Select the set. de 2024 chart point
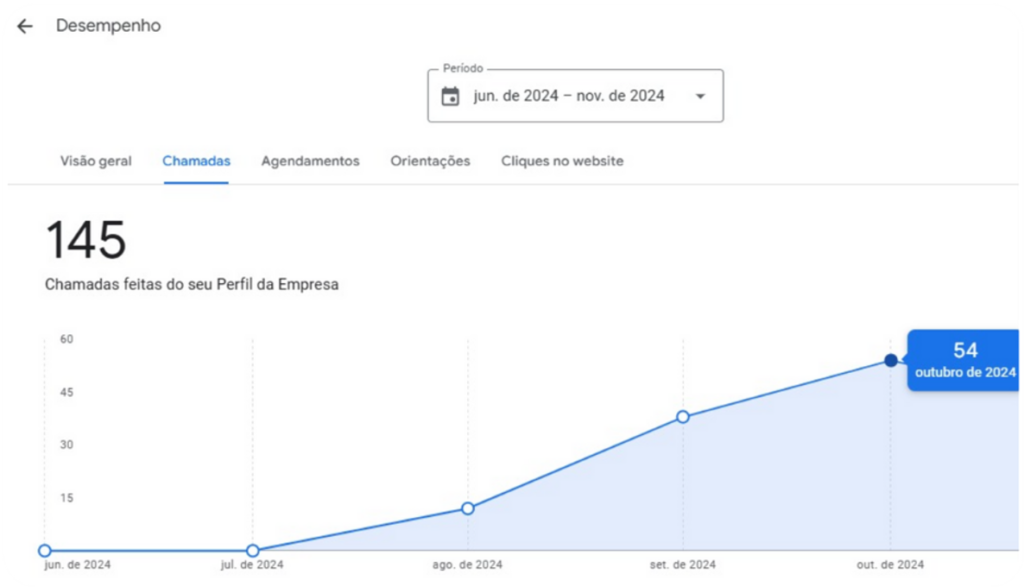The height and width of the screenshot is (587, 1024). coord(682,417)
